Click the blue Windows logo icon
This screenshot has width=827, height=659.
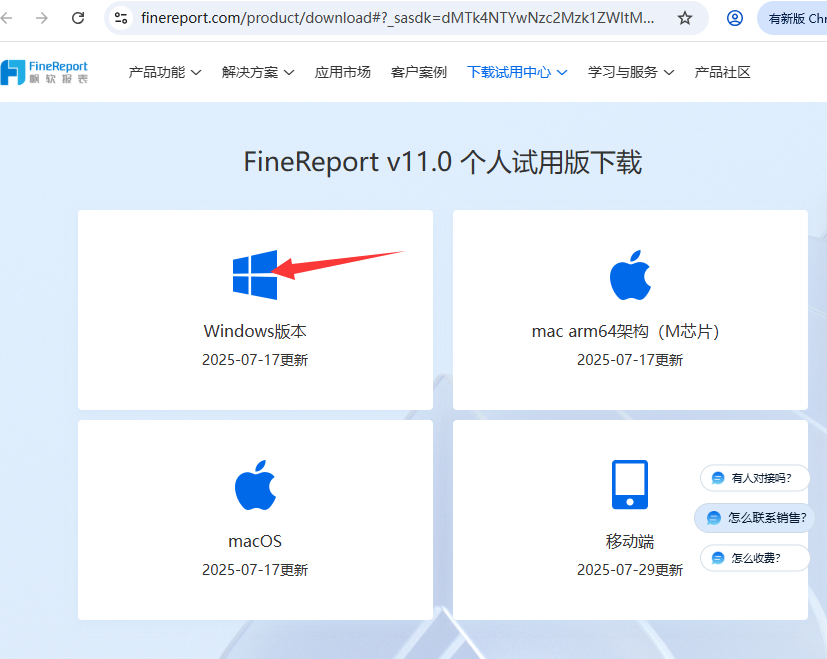point(255,275)
